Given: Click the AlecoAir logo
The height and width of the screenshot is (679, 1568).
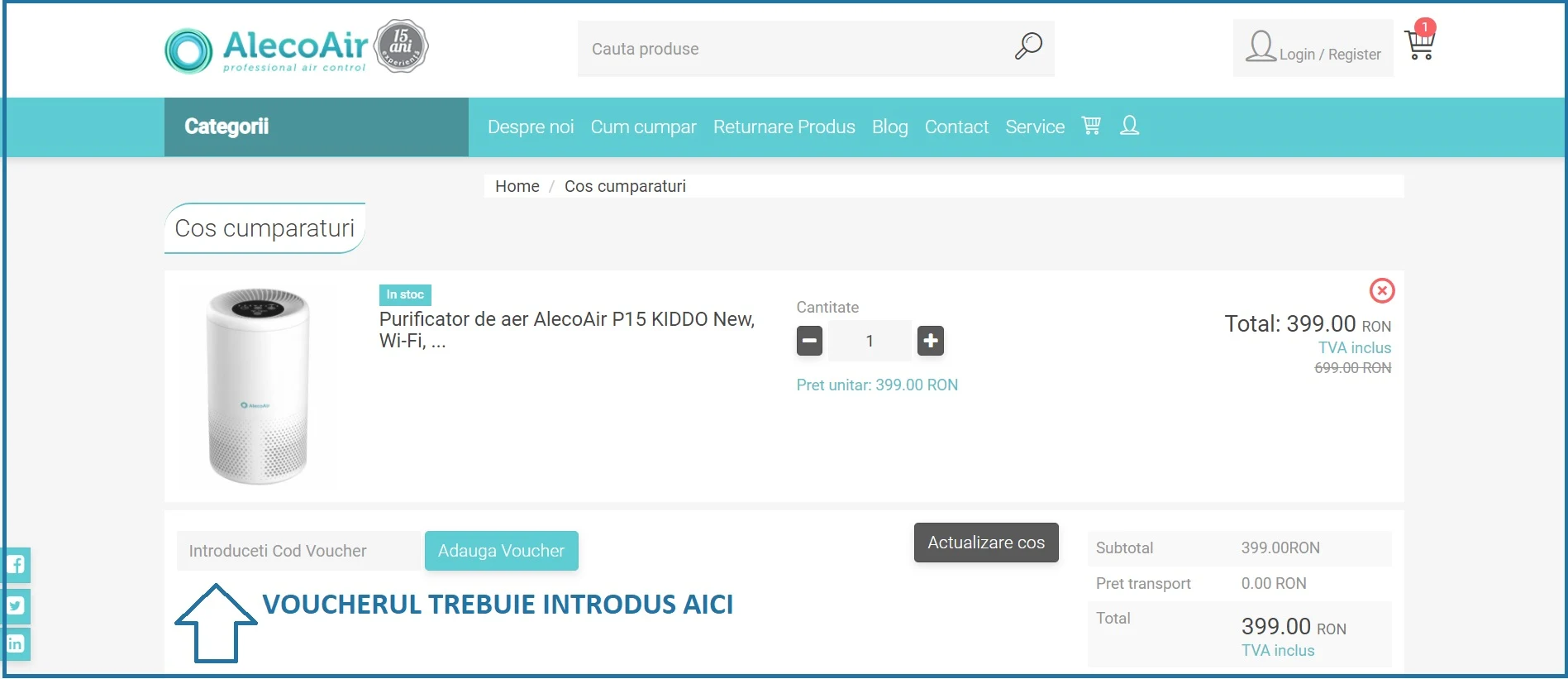Looking at the screenshot, I should (266, 50).
